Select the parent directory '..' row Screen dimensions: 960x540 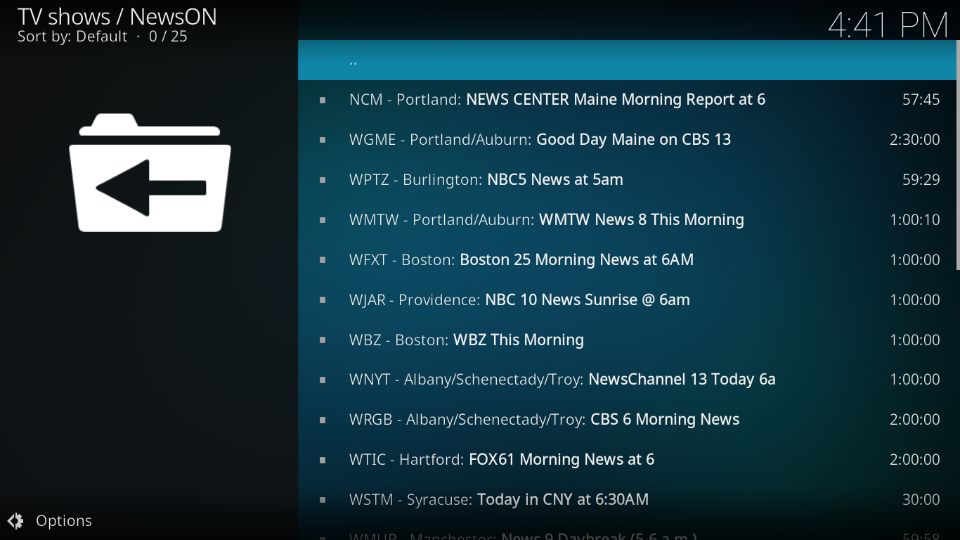(x=627, y=60)
